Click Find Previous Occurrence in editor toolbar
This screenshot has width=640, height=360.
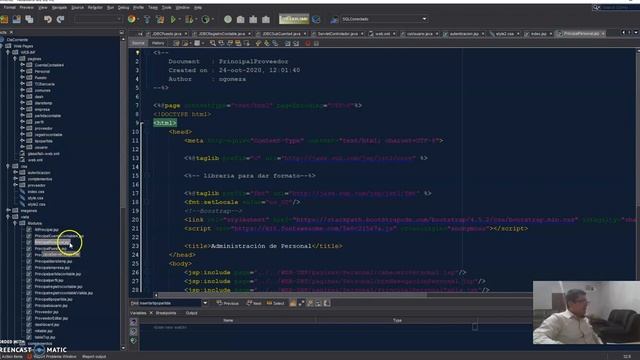pyautogui.click(x=221, y=43)
